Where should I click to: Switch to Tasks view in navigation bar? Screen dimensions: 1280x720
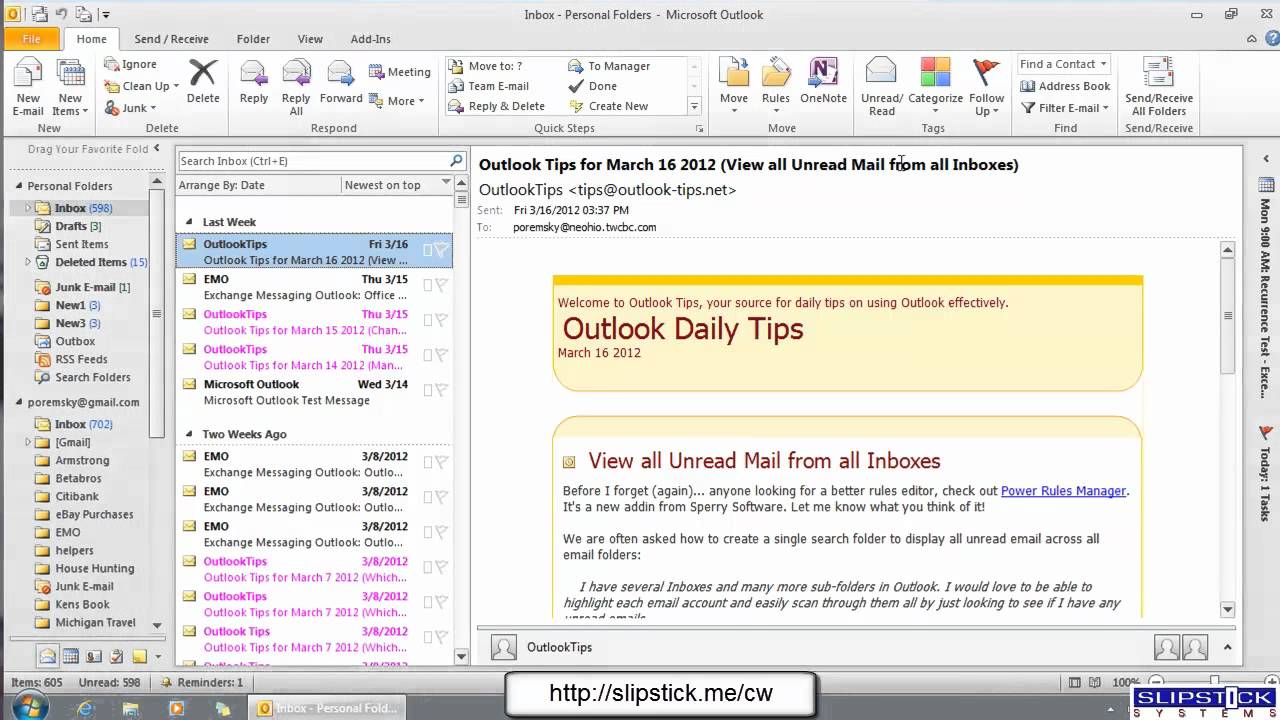click(117, 656)
